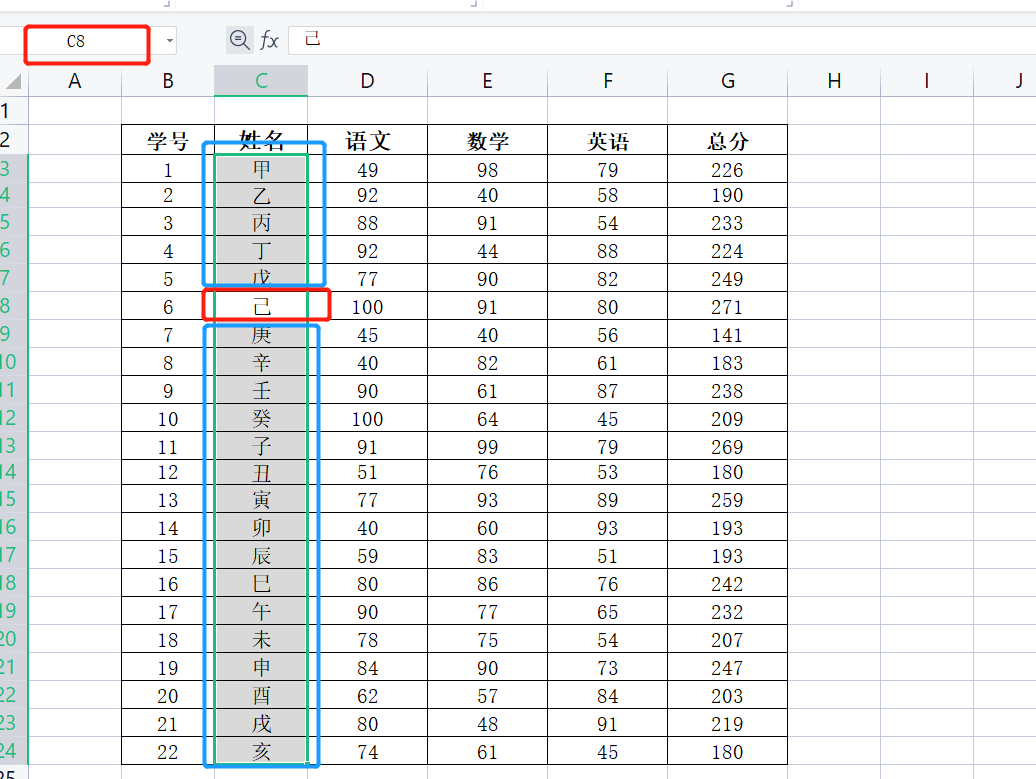The width and height of the screenshot is (1036, 779).
Task: Select column G header
Action: click(727, 81)
